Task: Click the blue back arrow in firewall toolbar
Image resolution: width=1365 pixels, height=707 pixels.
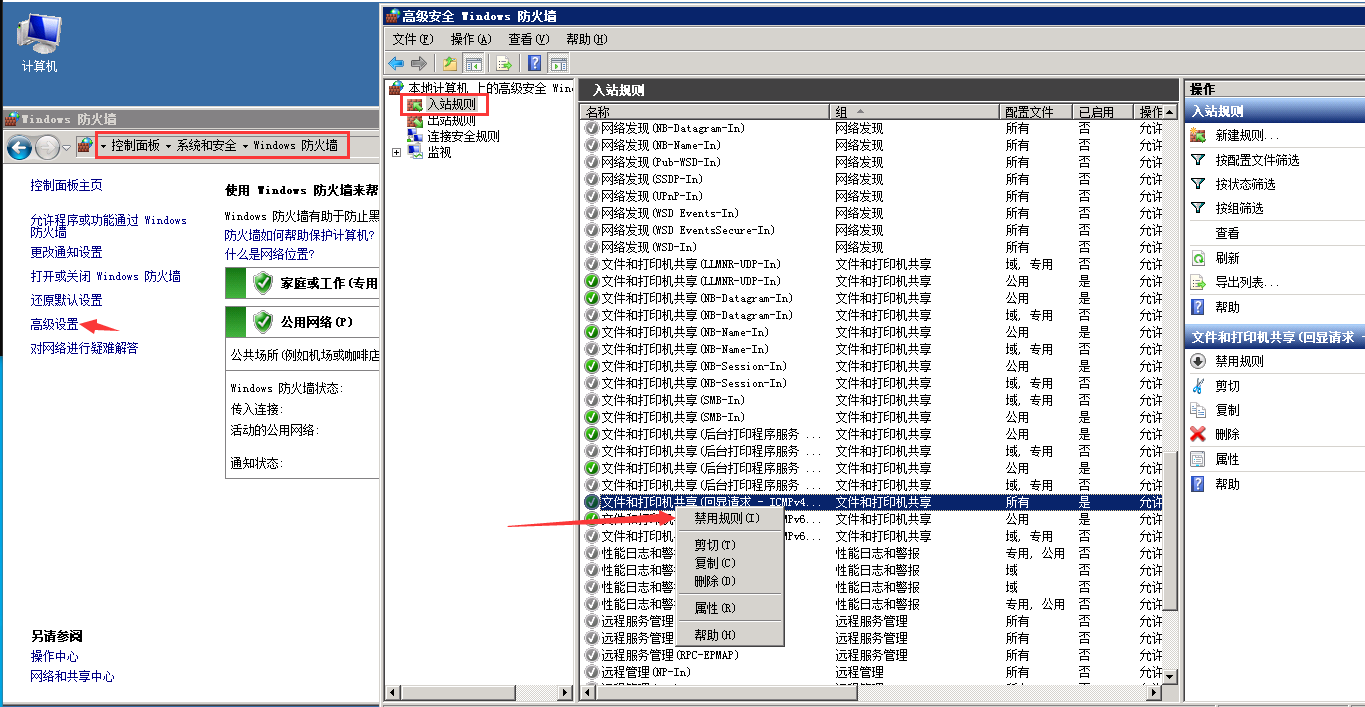Action: [396, 63]
